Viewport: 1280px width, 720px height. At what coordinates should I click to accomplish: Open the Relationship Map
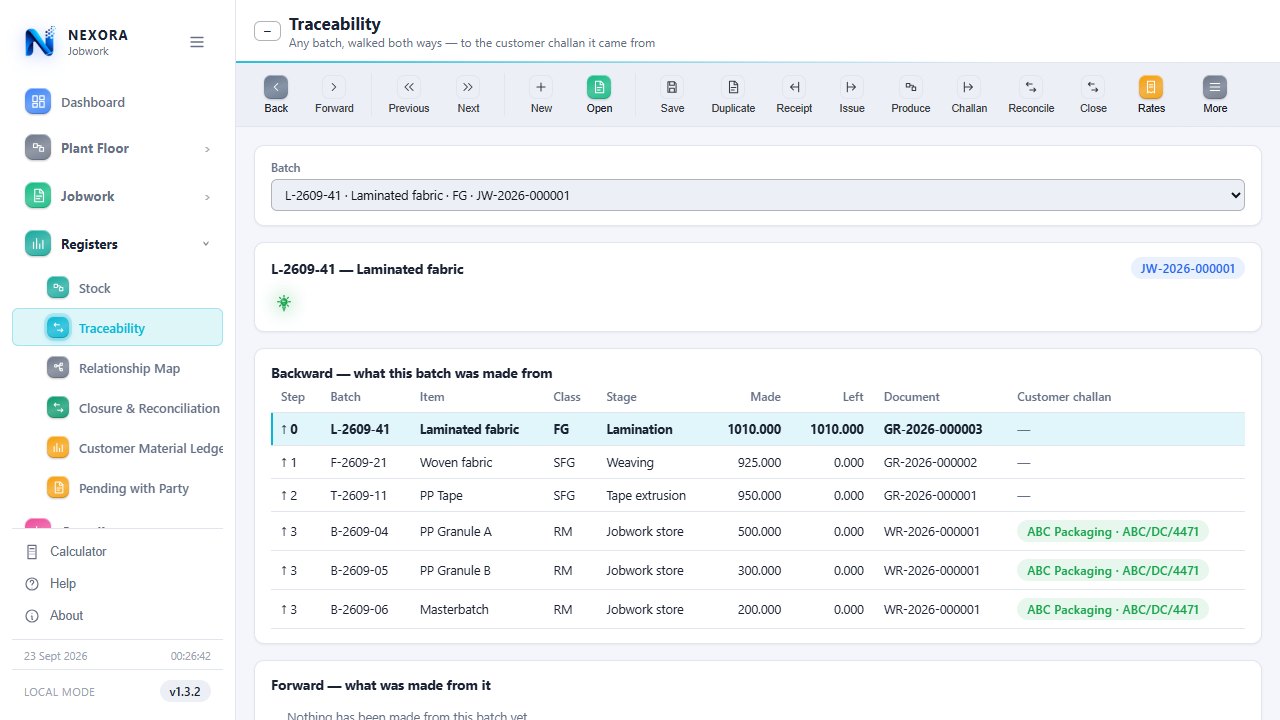(118, 368)
